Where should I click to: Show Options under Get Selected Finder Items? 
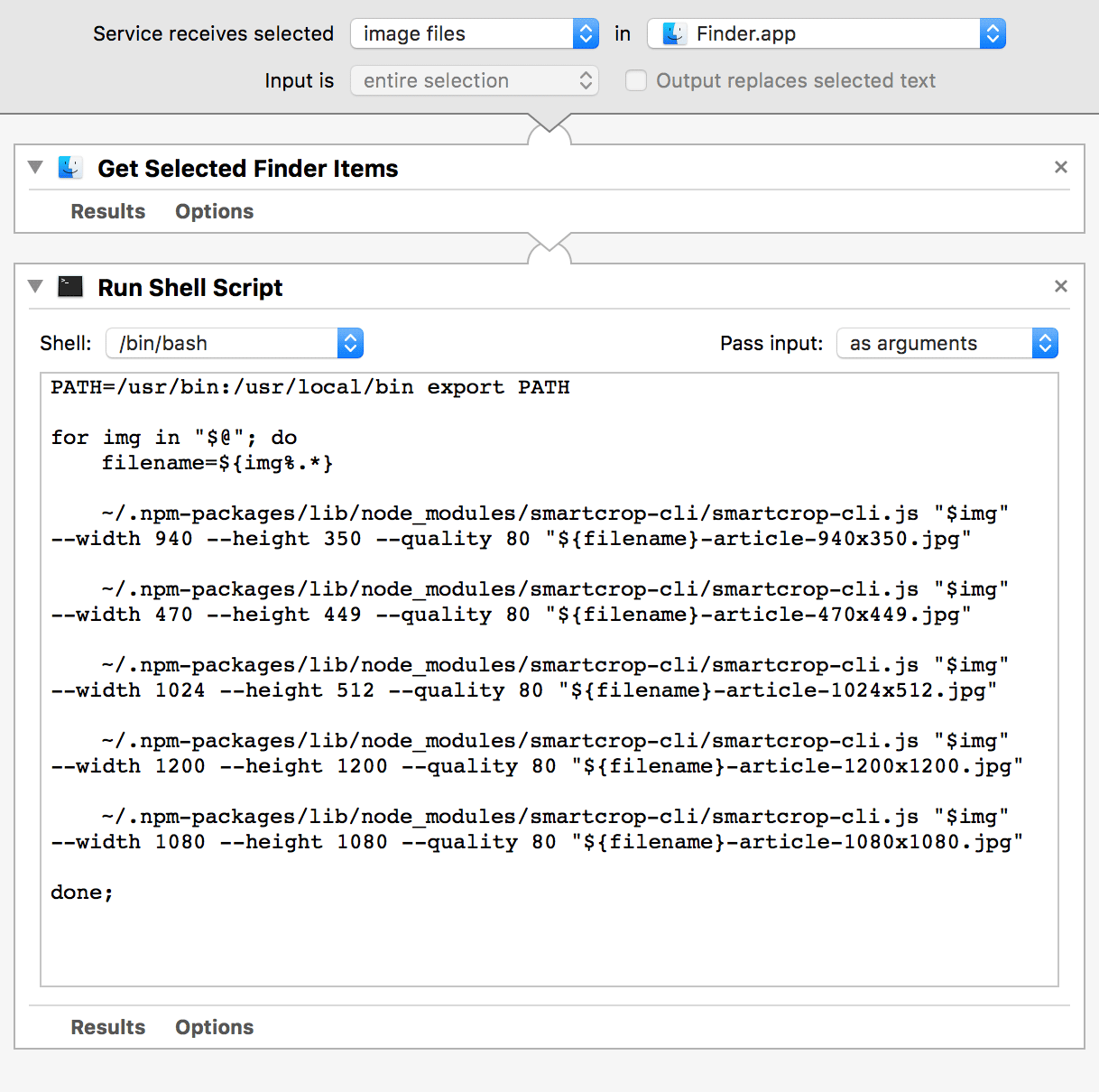(x=215, y=211)
